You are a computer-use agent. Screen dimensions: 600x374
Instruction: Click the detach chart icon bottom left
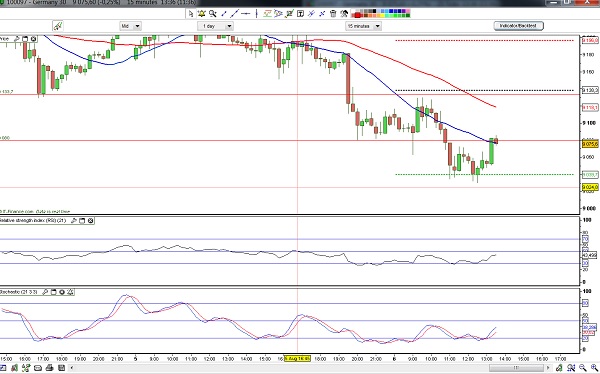[3, 368]
